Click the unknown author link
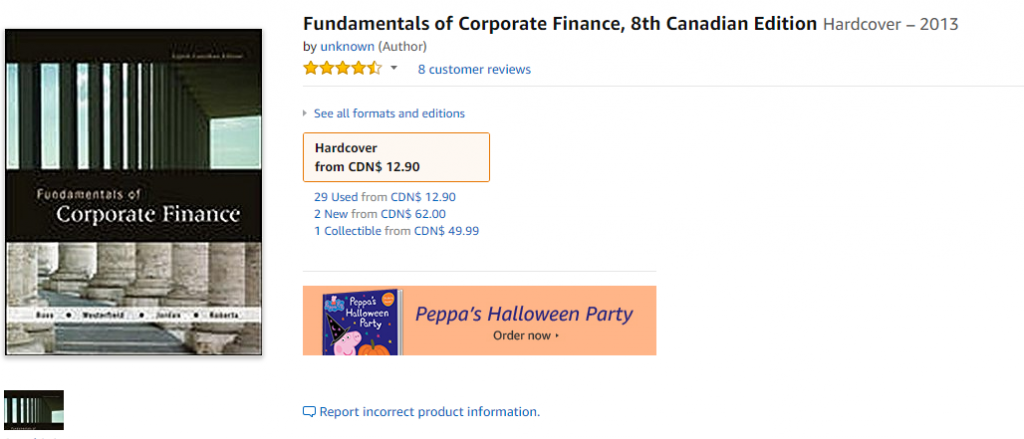1024x439 pixels. 347,46
